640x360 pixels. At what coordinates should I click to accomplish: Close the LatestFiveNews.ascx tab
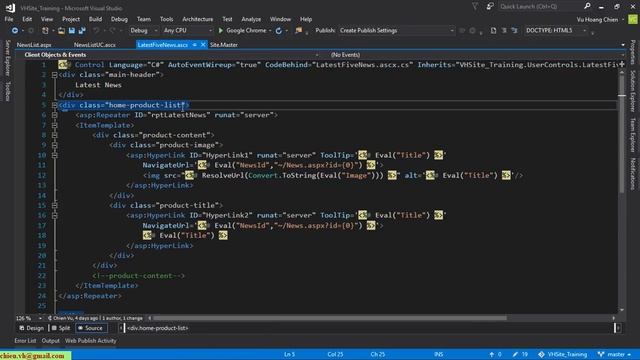point(203,45)
